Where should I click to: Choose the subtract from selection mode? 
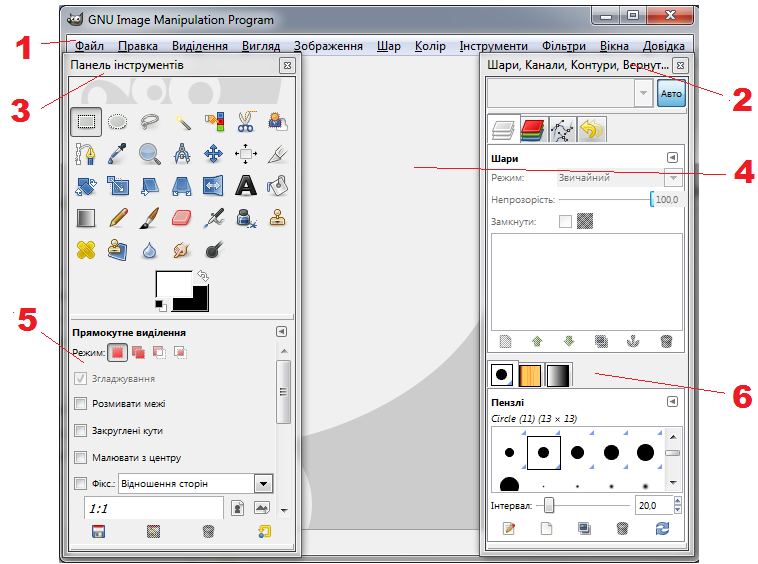tap(159, 352)
